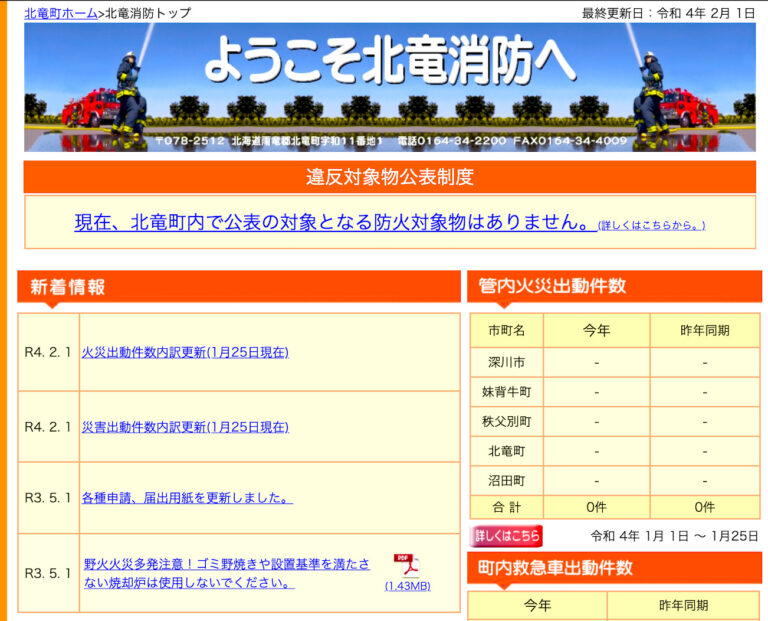This screenshot has width=768, height=621.
Task: Open the 各種申請、届出用紙を更新しました link
Action: point(187,497)
